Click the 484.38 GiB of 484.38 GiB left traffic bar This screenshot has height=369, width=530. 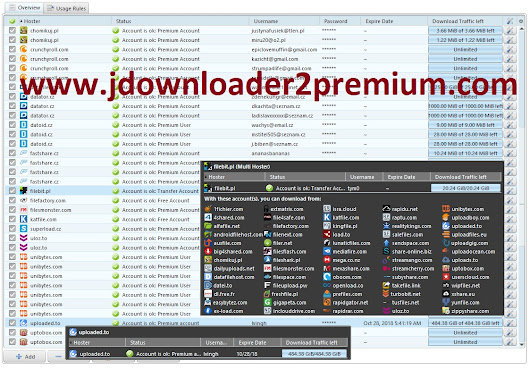pos(465,323)
